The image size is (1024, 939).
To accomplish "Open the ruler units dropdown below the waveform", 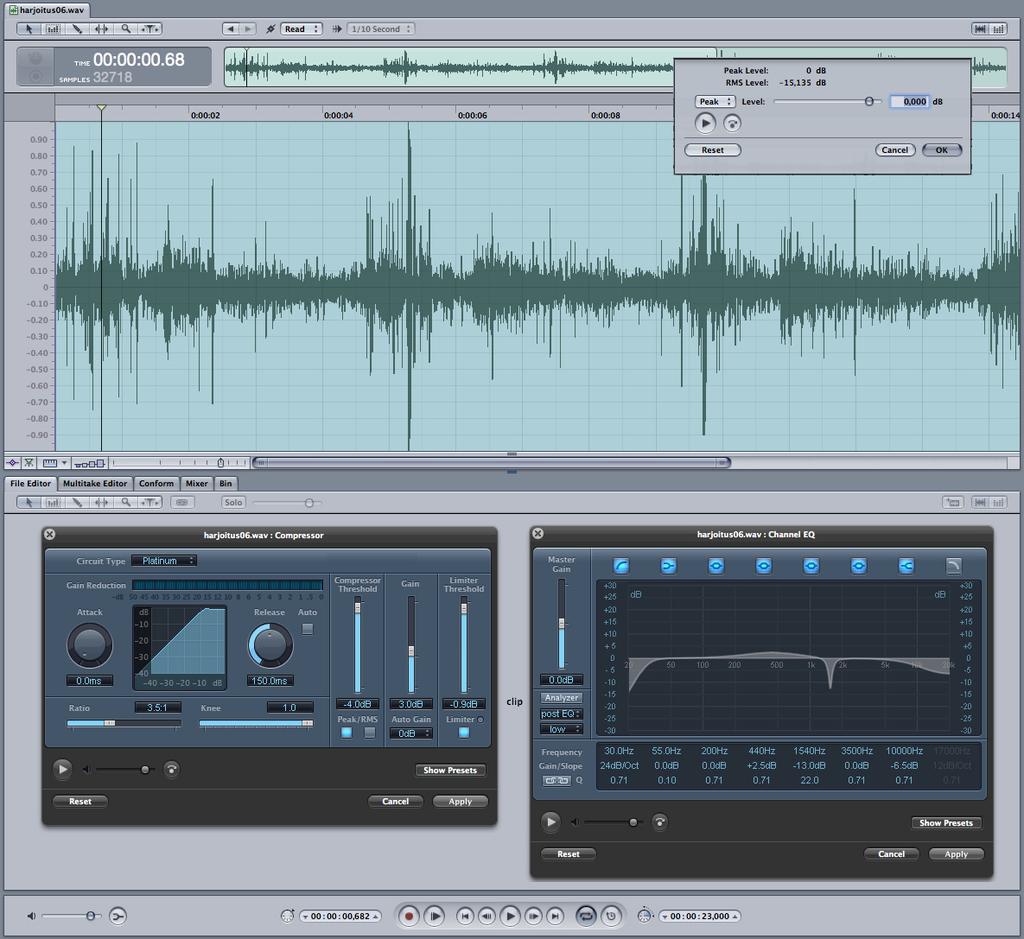I will 55,463.
